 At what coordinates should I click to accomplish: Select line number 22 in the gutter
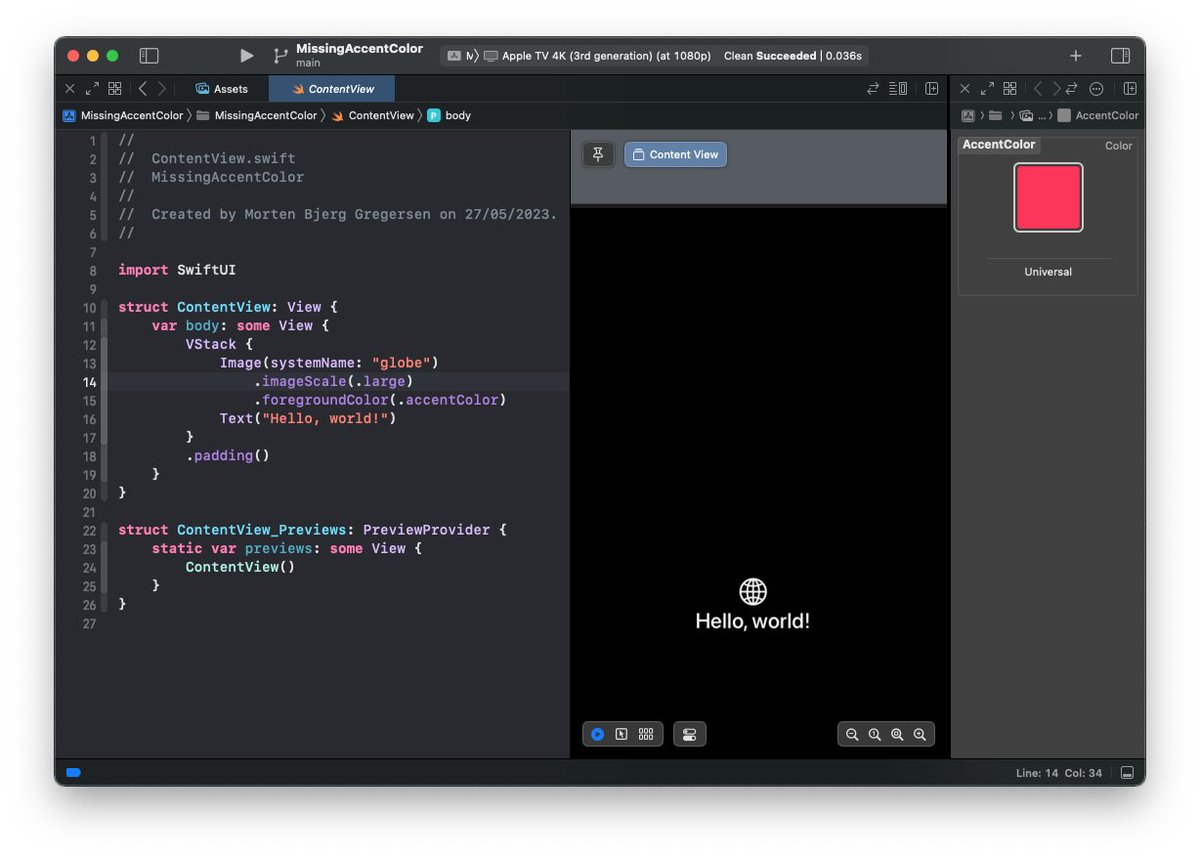coord(90,530)
